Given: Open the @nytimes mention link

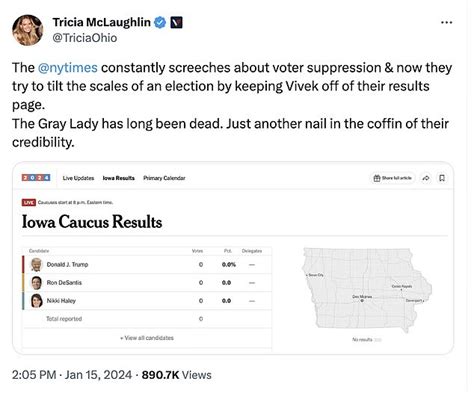Looking at the screenshot, I should [68, 68].
